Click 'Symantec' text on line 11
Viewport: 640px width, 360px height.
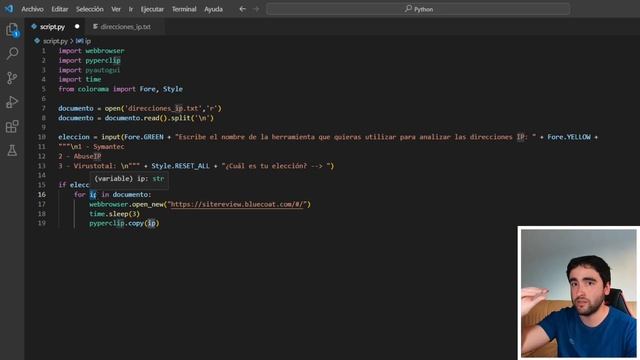pos(109,147)
